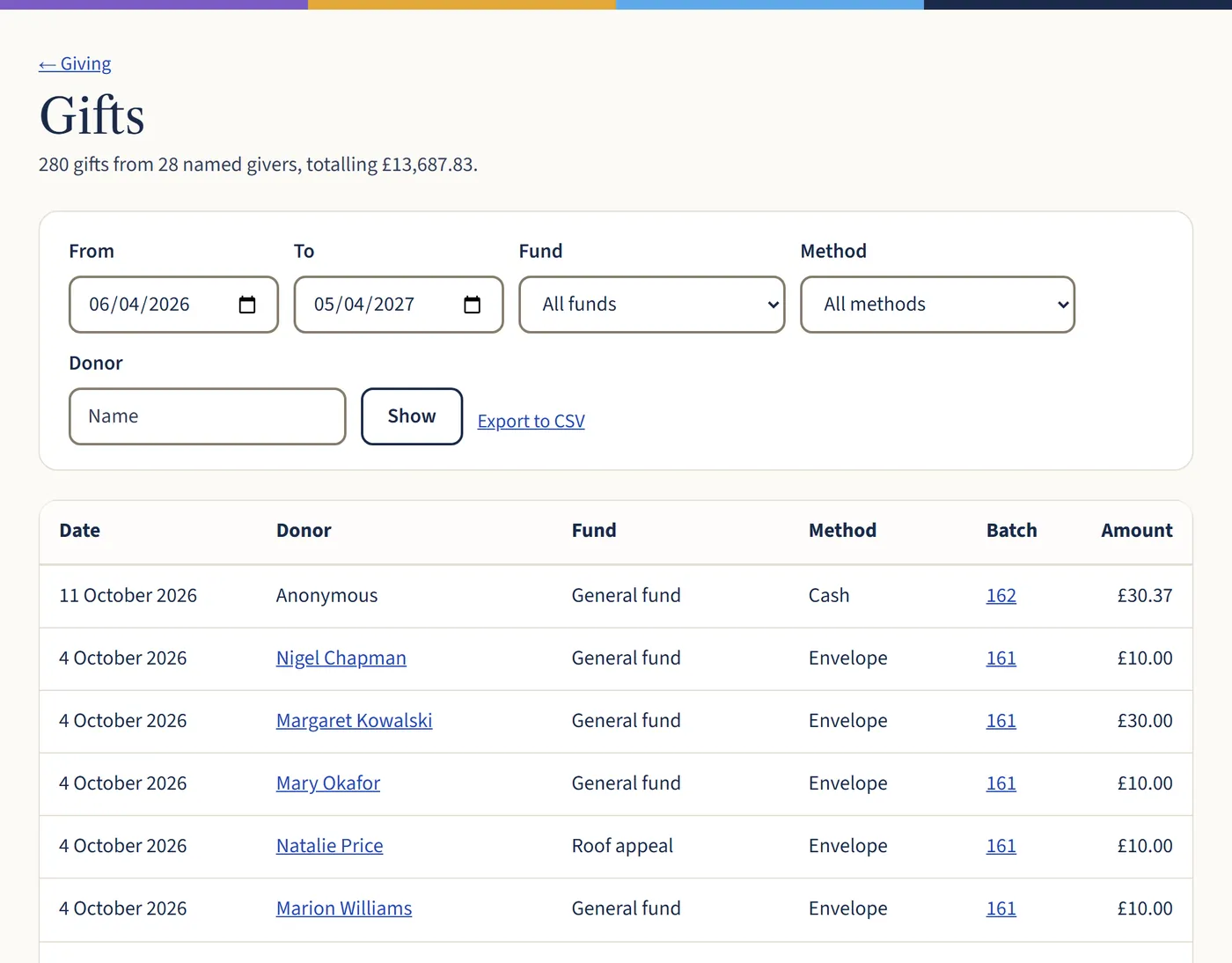Open the From date calendar picker icon
This screenshot has width=1232, height=963.
click(247, 305)
